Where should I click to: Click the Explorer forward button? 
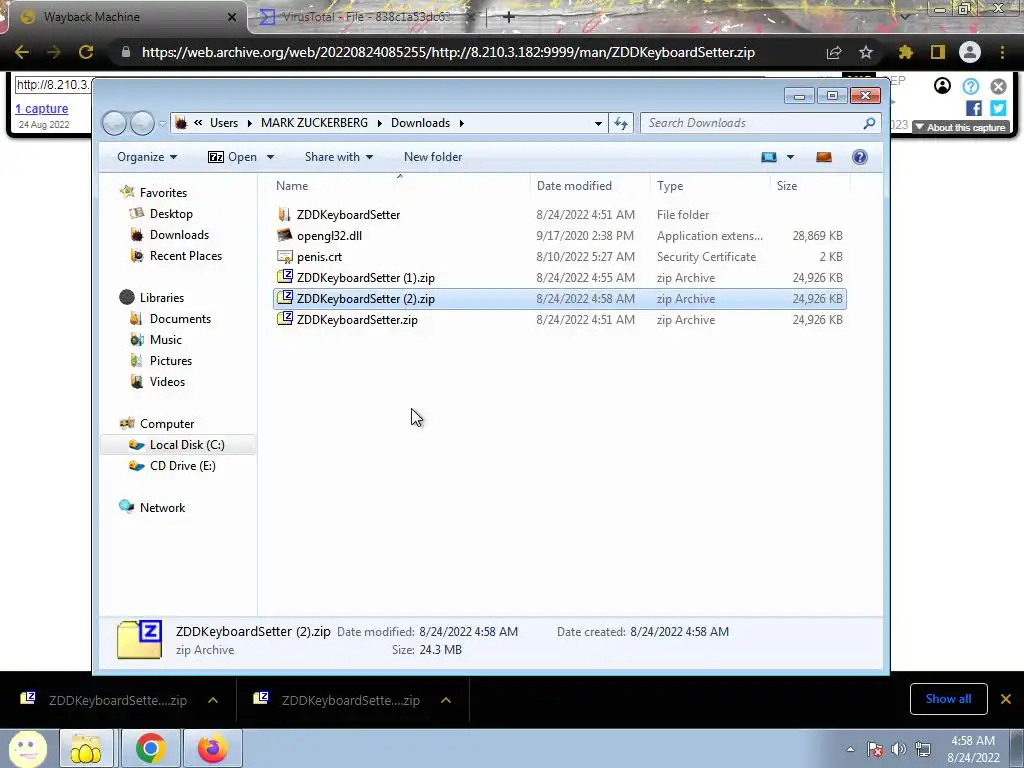coord(142,123)
